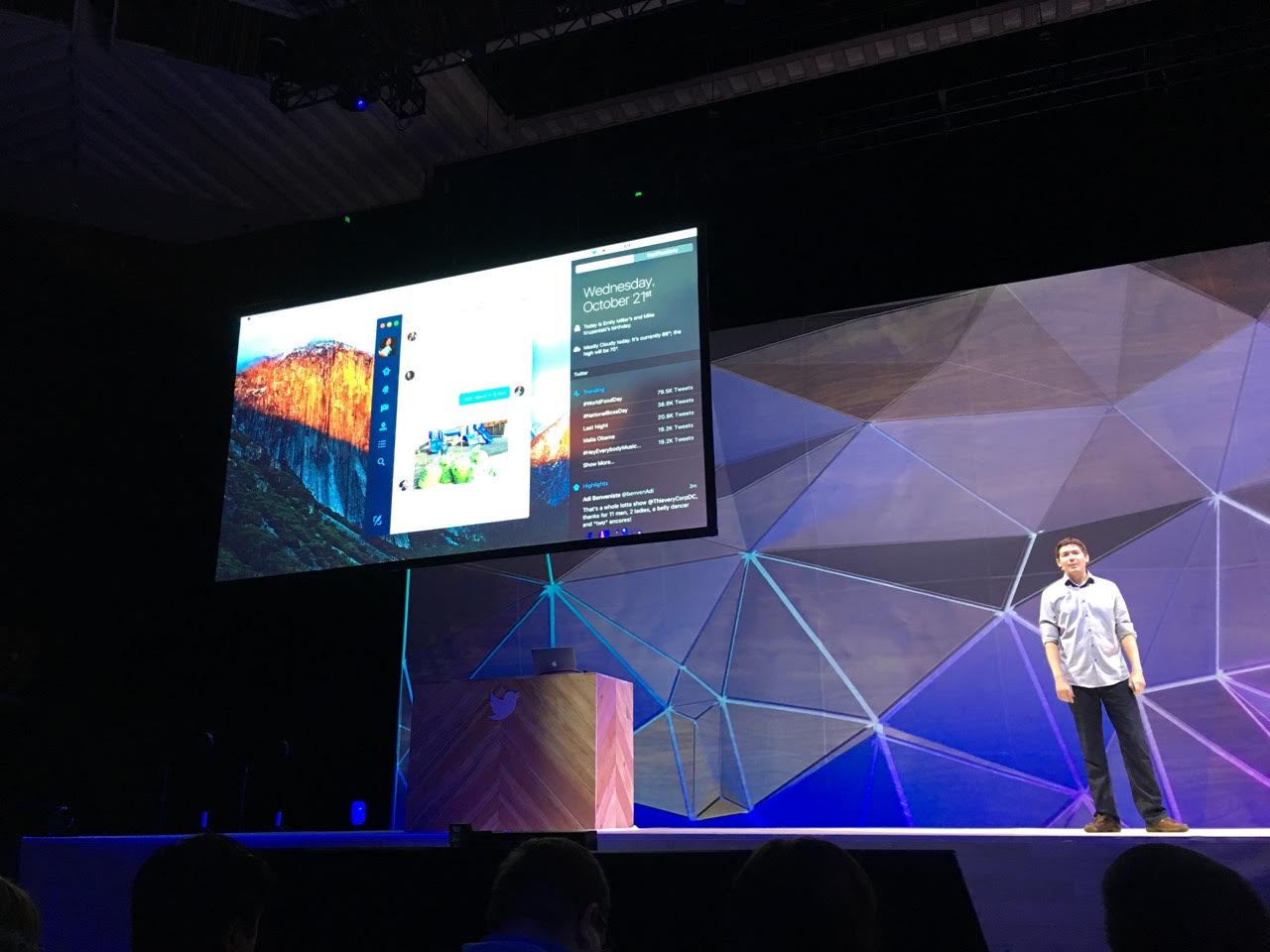This screenshot has height=952, width=1270.
Task: Open the #HeyEverybodyMusic trend
Action: [x=611, y=449]
